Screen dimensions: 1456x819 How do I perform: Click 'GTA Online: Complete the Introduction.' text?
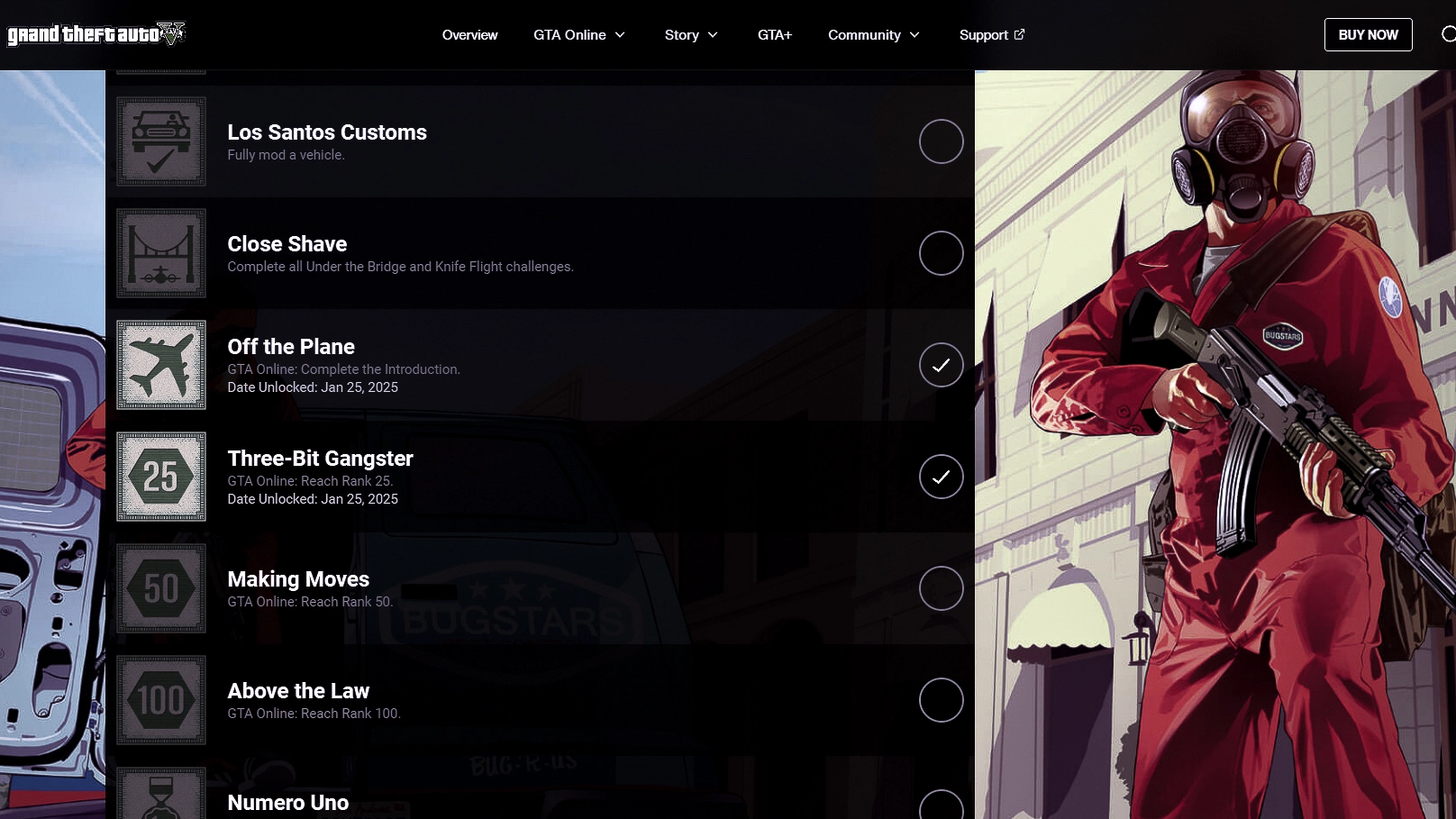(x=343, y=369)
